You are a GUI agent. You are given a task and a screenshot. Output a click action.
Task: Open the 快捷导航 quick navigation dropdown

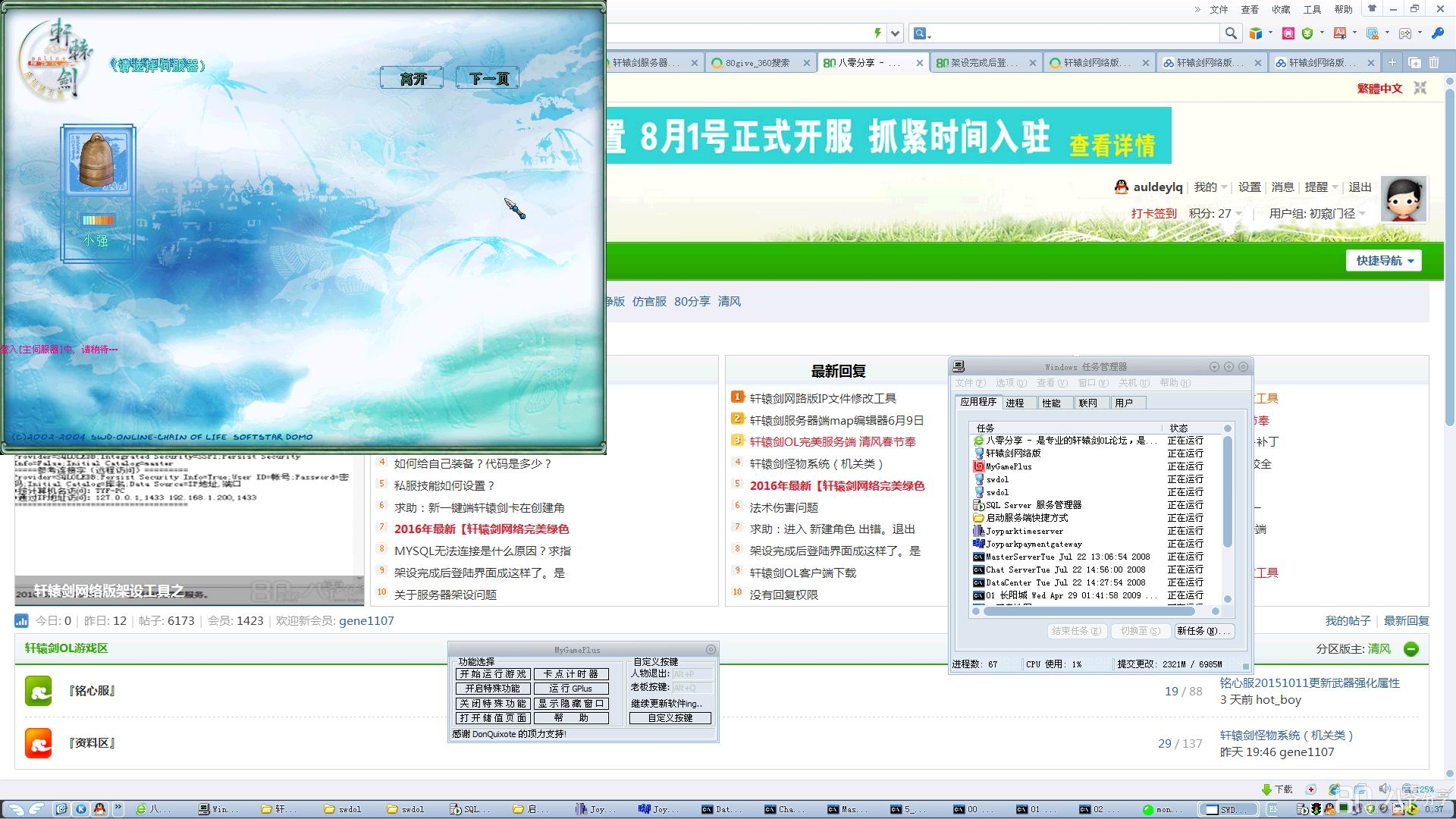click(1385, 260)
